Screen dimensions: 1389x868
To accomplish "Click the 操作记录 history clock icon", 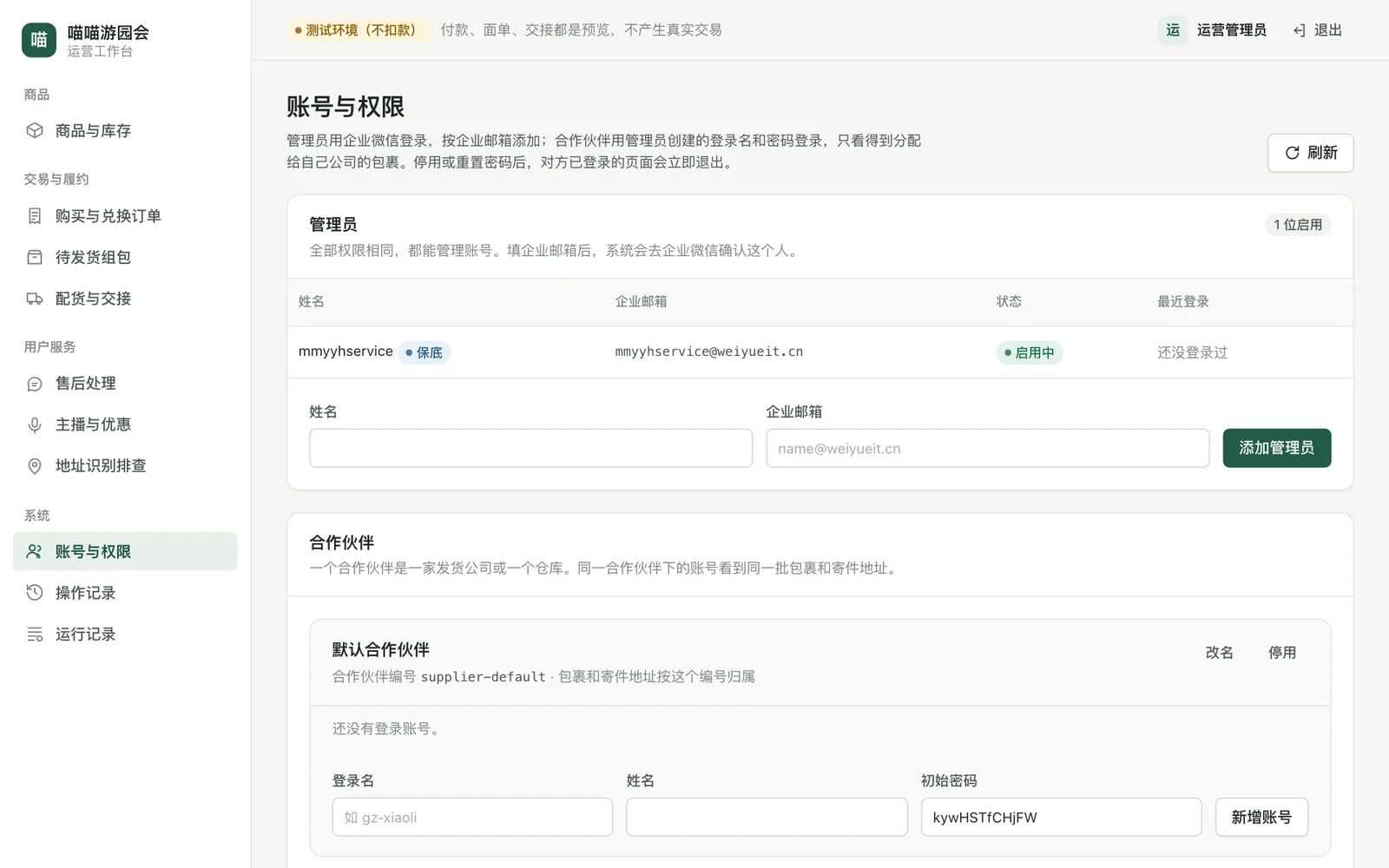I will click(35, 593).
